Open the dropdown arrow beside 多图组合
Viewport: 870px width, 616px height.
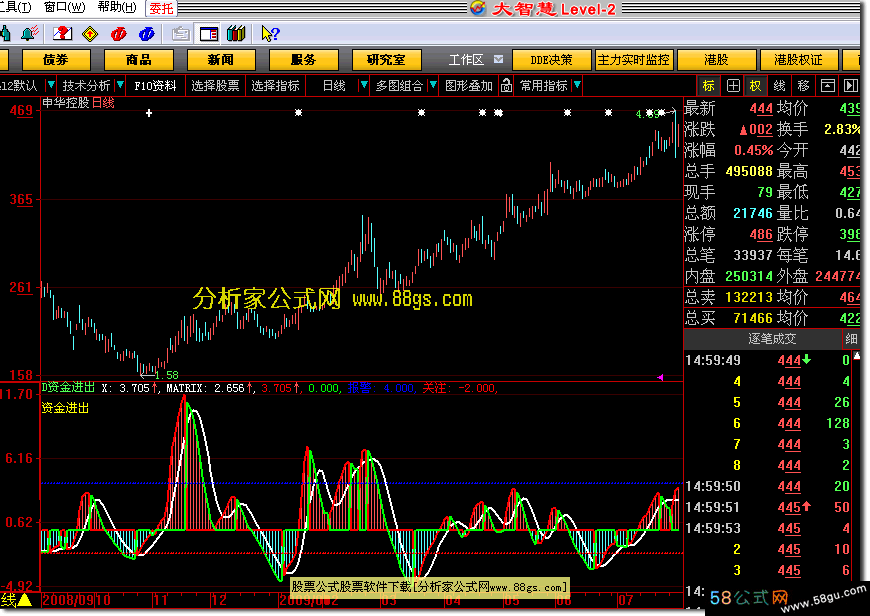(433, 85)
